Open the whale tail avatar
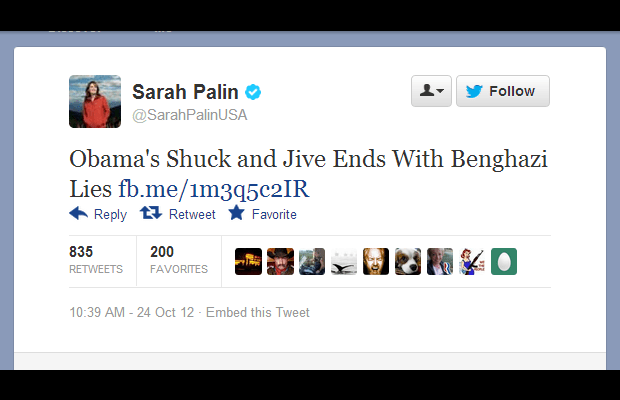 344,261
